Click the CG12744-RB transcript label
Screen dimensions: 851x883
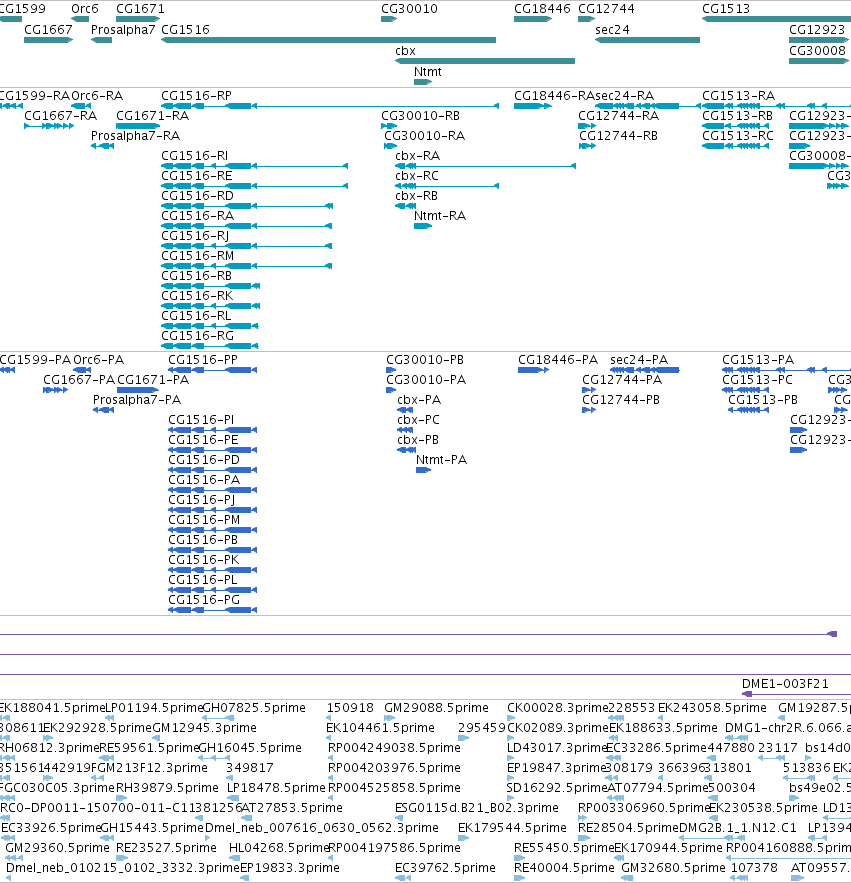point(618,136)
